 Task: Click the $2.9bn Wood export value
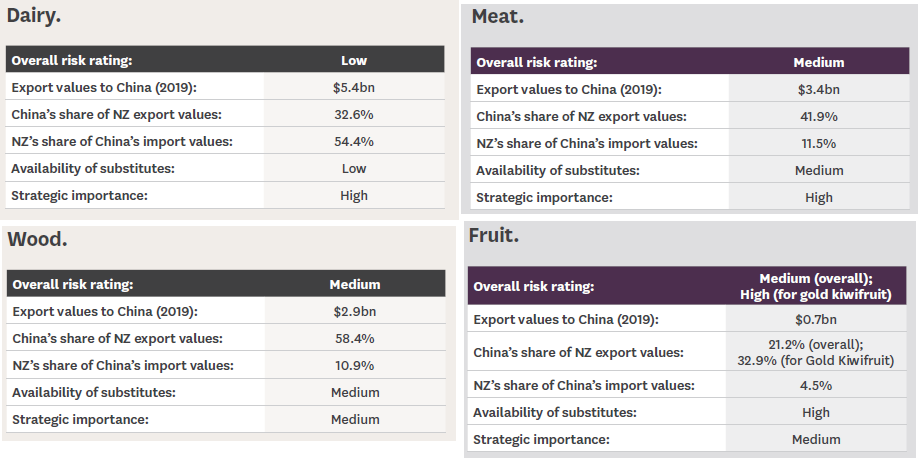[355, 311]
